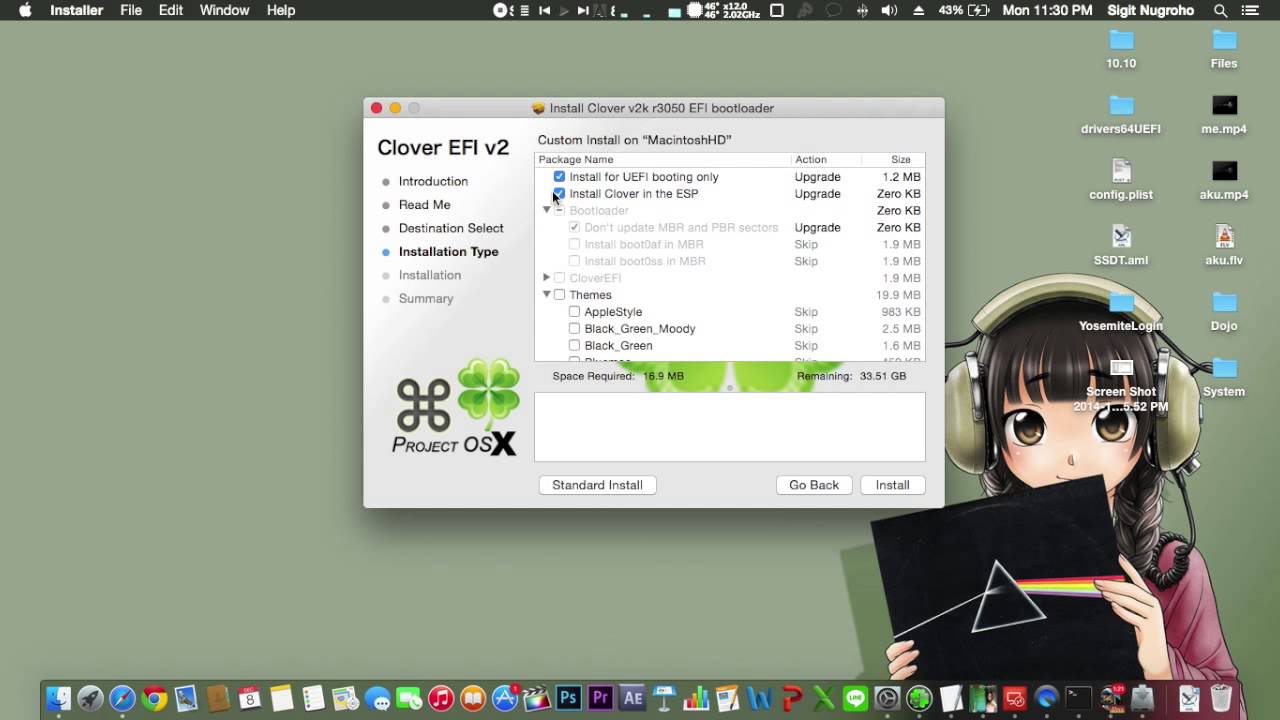Launch Safari from the dock
This screenshot has width=1280, height=720.
coord(122,698)
